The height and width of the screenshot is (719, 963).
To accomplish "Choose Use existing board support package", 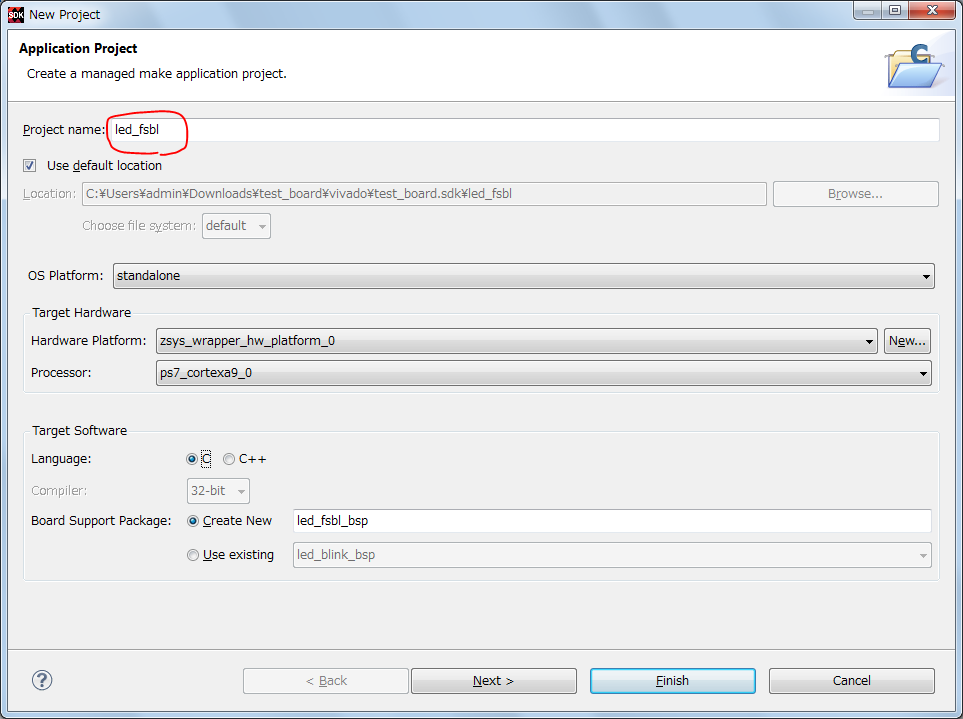I will (x=193, y=555).
